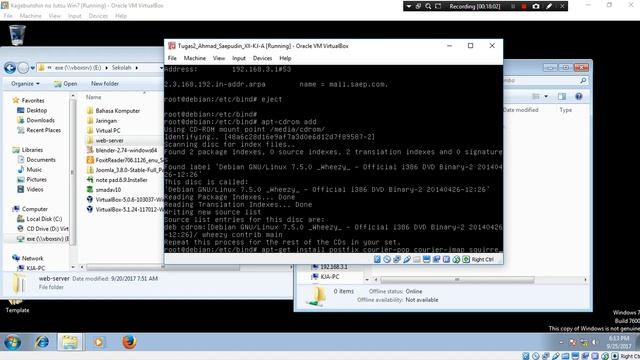Click horizontal scrollbar in right Explorer window
This screenshot has height=360, width=640.
coord(457,280)
